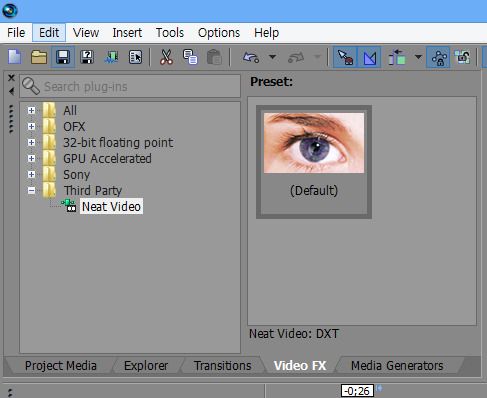Click the Render As waveform icon
This screenshot has width=487, height=398.
pyautogui.click(x=111, y=57)
